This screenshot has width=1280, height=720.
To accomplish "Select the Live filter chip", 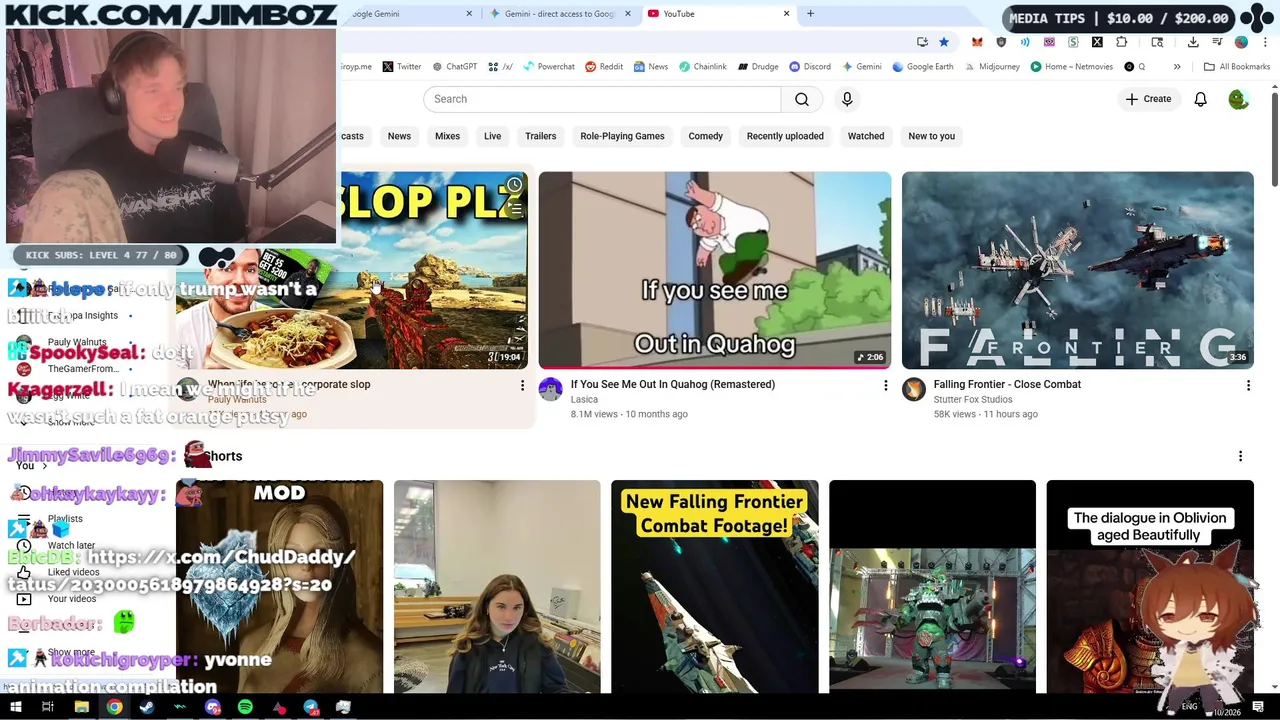I will (493, 136).
